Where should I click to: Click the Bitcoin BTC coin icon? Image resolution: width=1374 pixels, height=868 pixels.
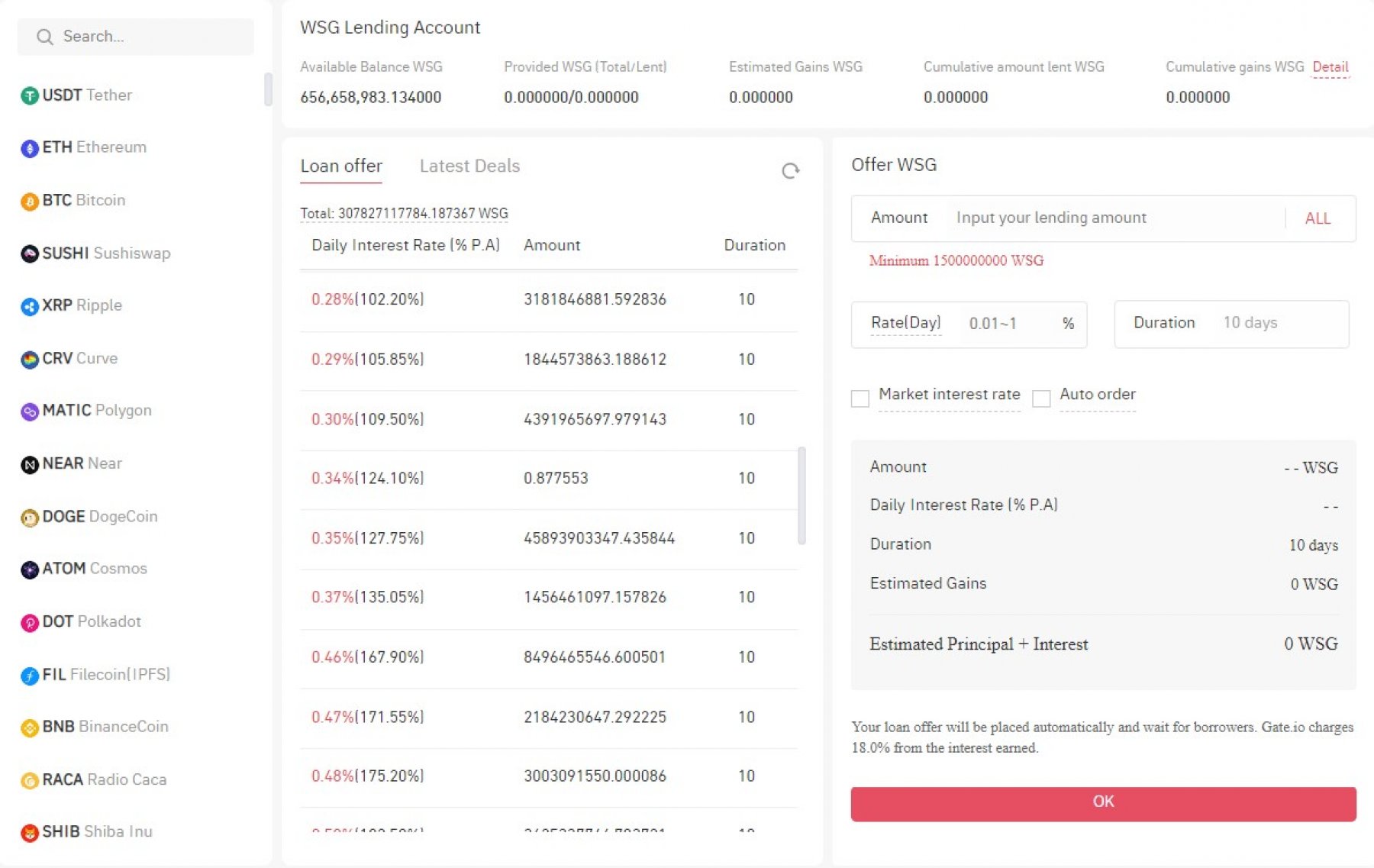pos(29,202)
